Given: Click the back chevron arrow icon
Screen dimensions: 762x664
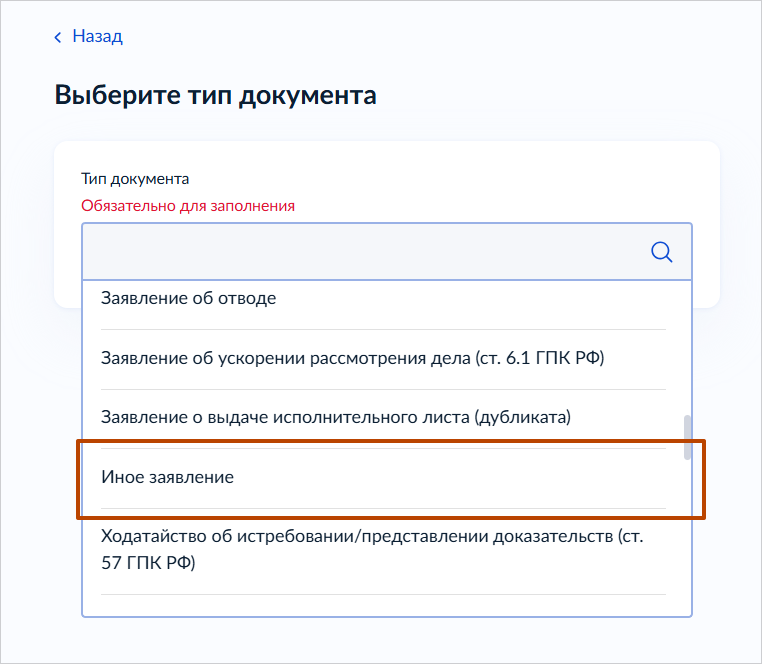Looking at the screenshot, I should (58, 37).
